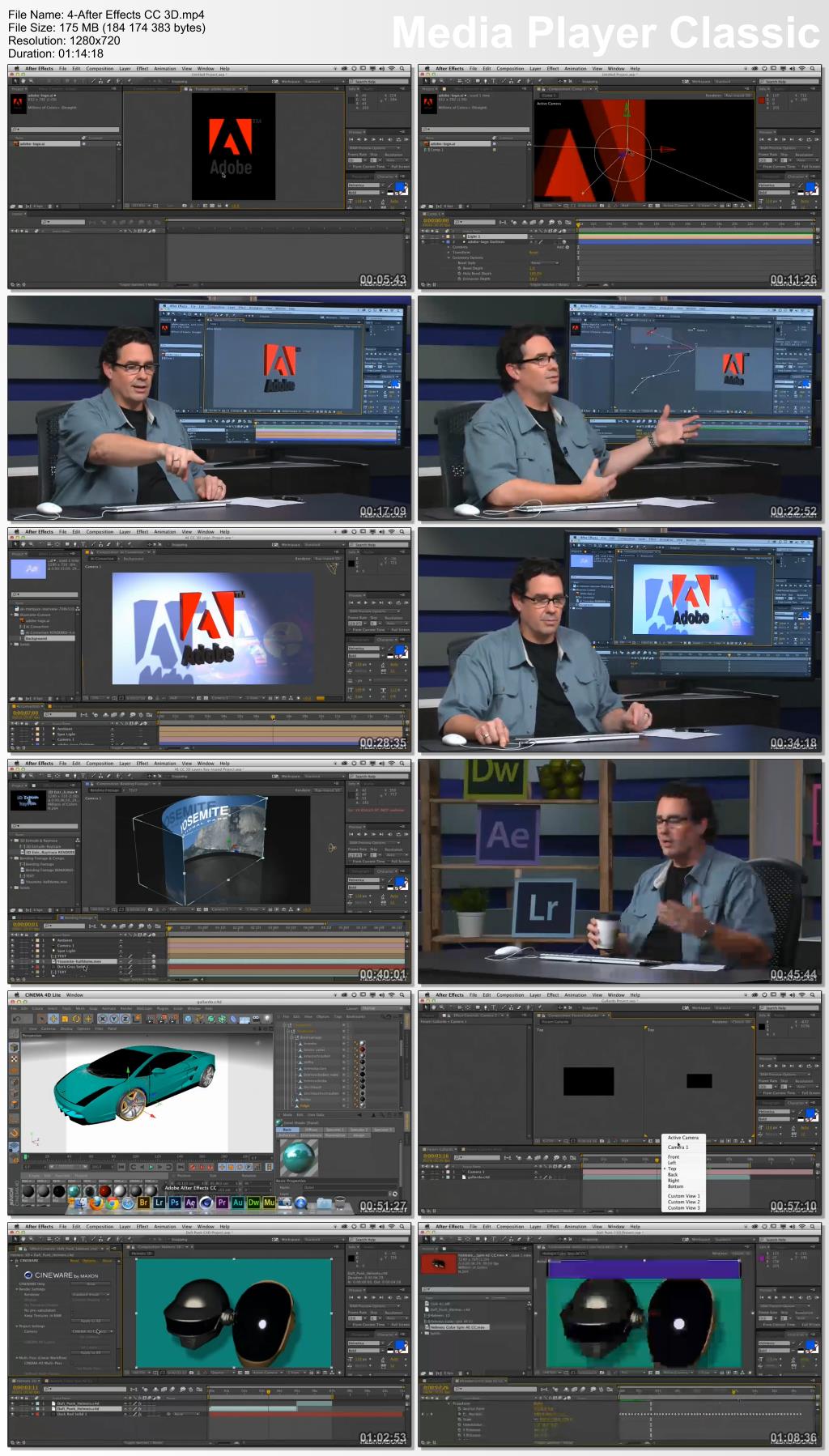Collapse the CINEWARE Render Settings section
Viewport: 829px width, 1456px height.
click(x=17, y=1289)
